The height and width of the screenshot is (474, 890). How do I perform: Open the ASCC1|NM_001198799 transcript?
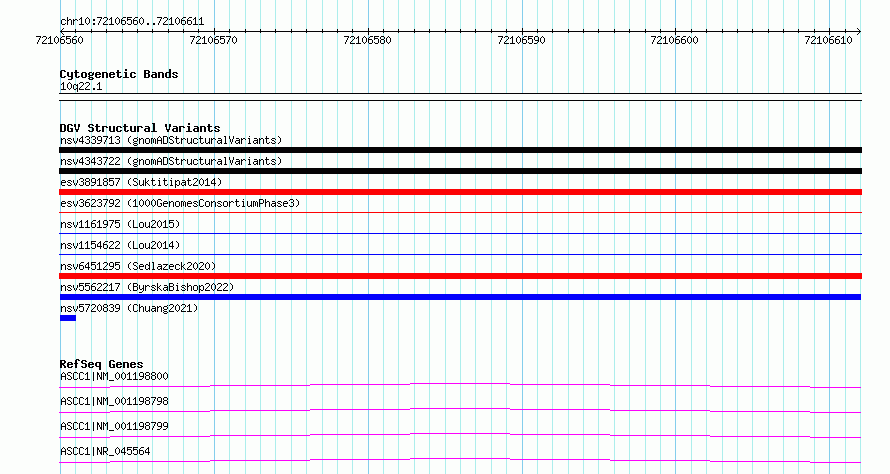tap(114, 426)
